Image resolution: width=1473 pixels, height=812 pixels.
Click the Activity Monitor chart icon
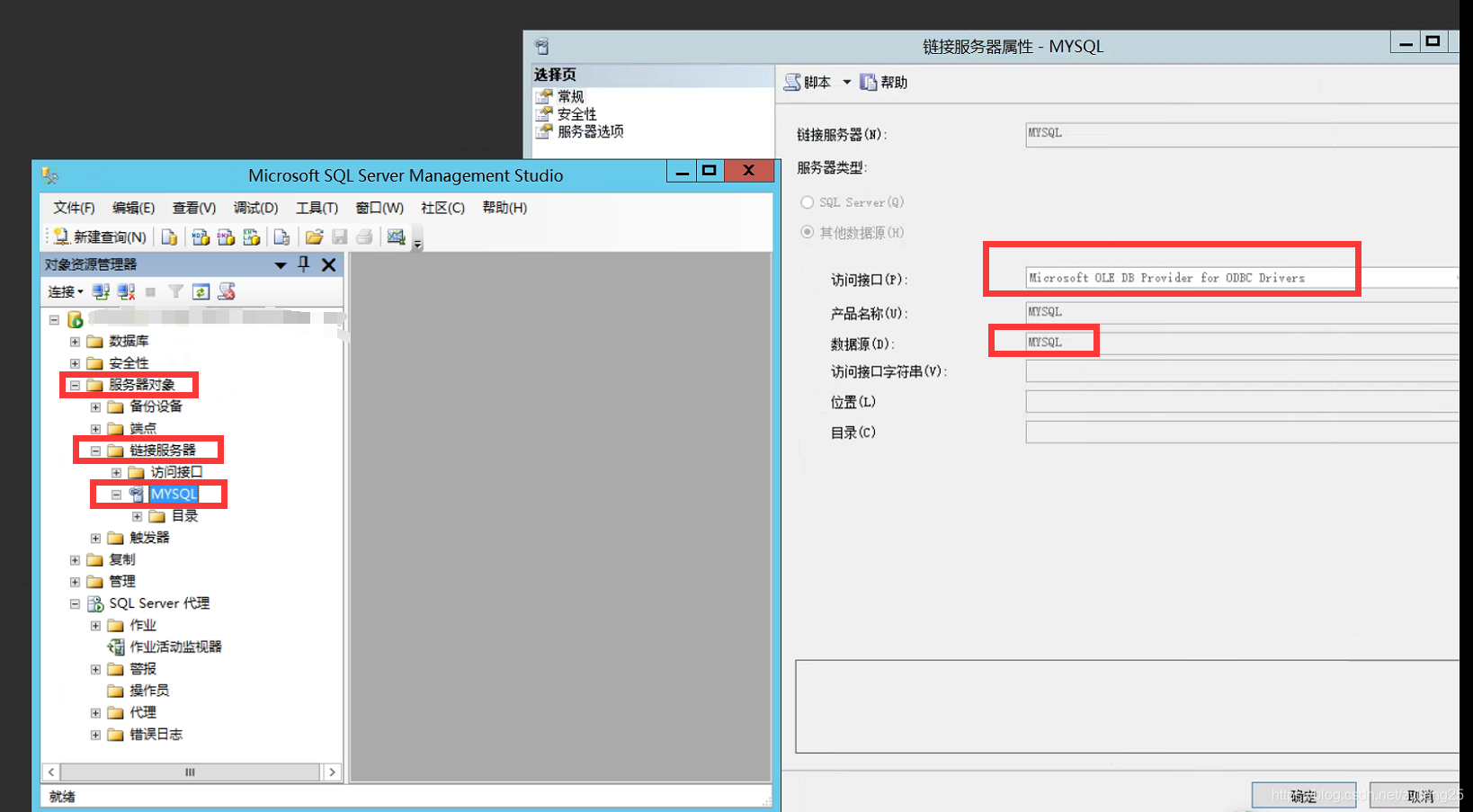(396, 236)
